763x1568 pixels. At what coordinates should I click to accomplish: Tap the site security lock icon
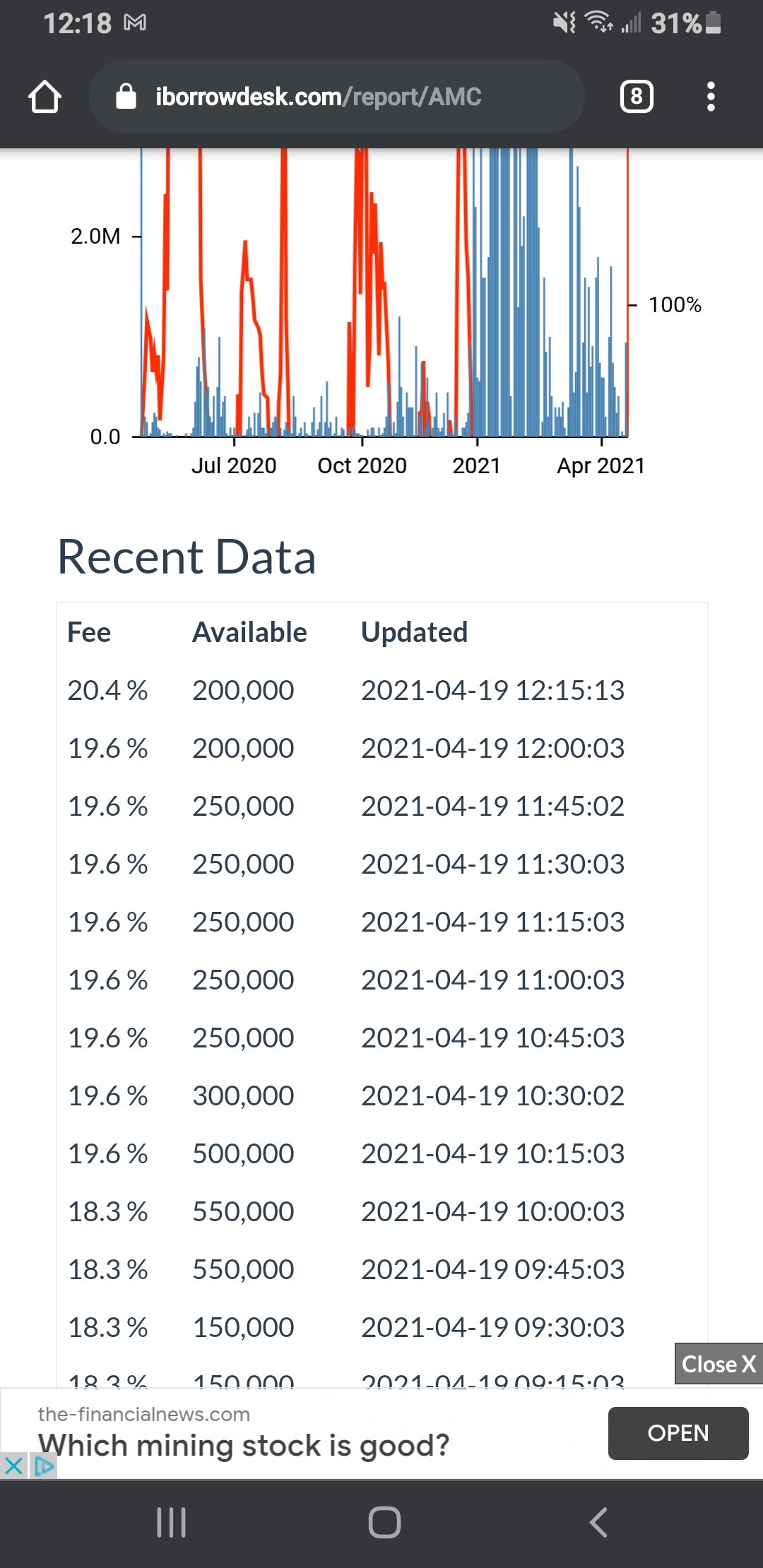pos(126,97)
